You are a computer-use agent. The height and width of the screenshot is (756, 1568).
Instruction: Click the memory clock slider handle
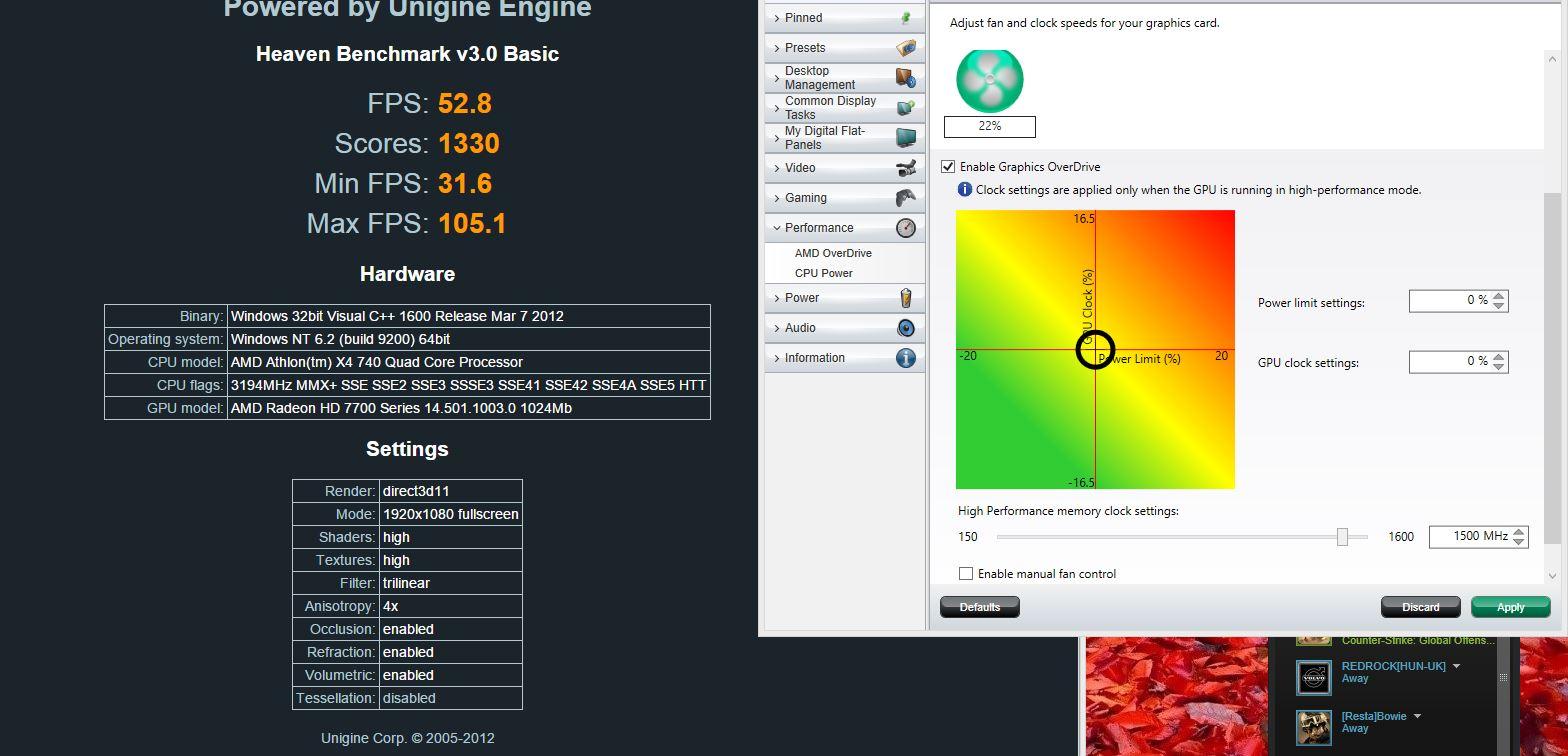pyautogui.click(x=1343, y=537)
